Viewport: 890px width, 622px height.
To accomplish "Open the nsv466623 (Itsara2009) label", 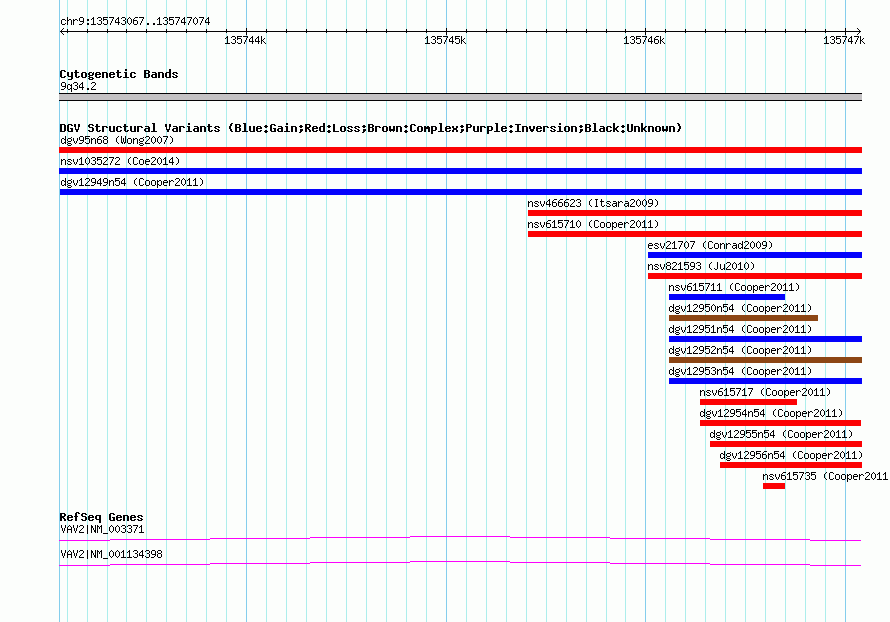I will tap(593, 203).
